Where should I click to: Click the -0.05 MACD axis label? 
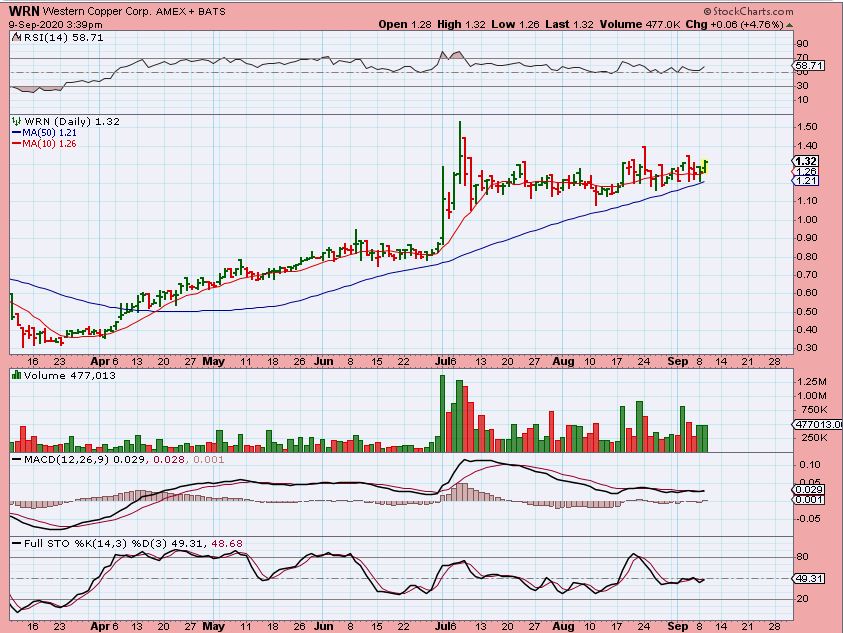point(808,518)
